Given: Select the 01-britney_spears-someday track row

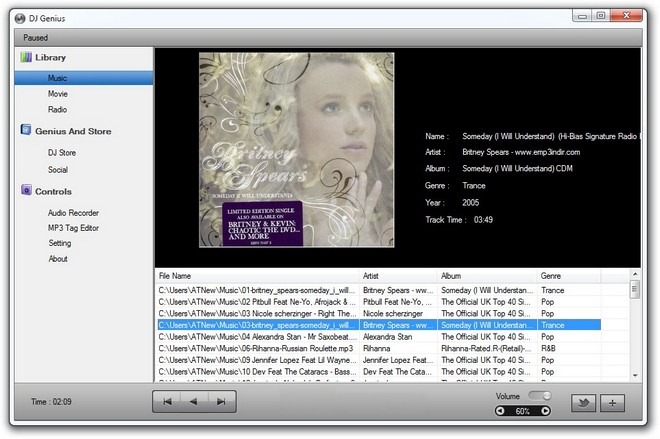Looking at the screenshot, I should click(x=379, y=290).
